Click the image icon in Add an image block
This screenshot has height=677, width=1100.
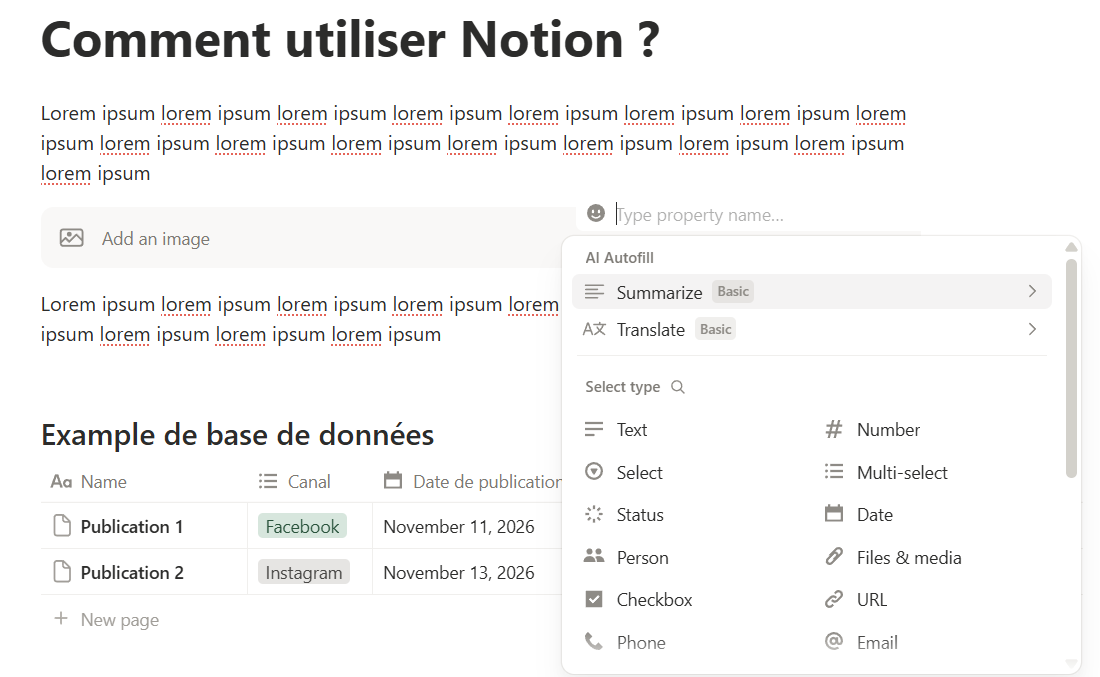[72, 238]
